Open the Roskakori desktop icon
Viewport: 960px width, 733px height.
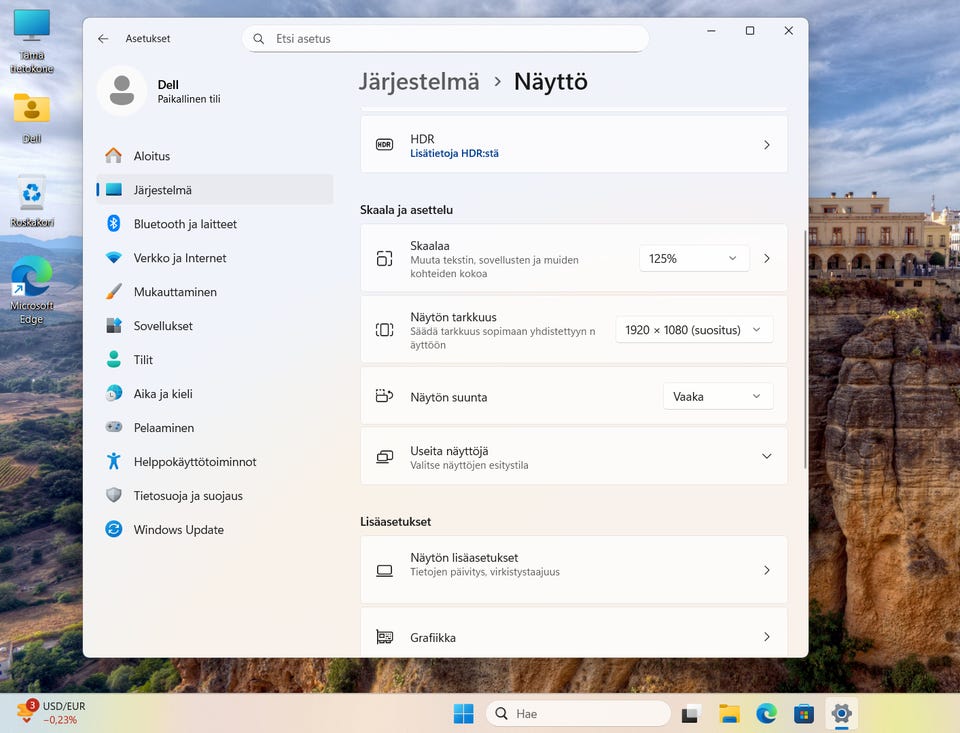pyautogui.click(x=32, y=195)
